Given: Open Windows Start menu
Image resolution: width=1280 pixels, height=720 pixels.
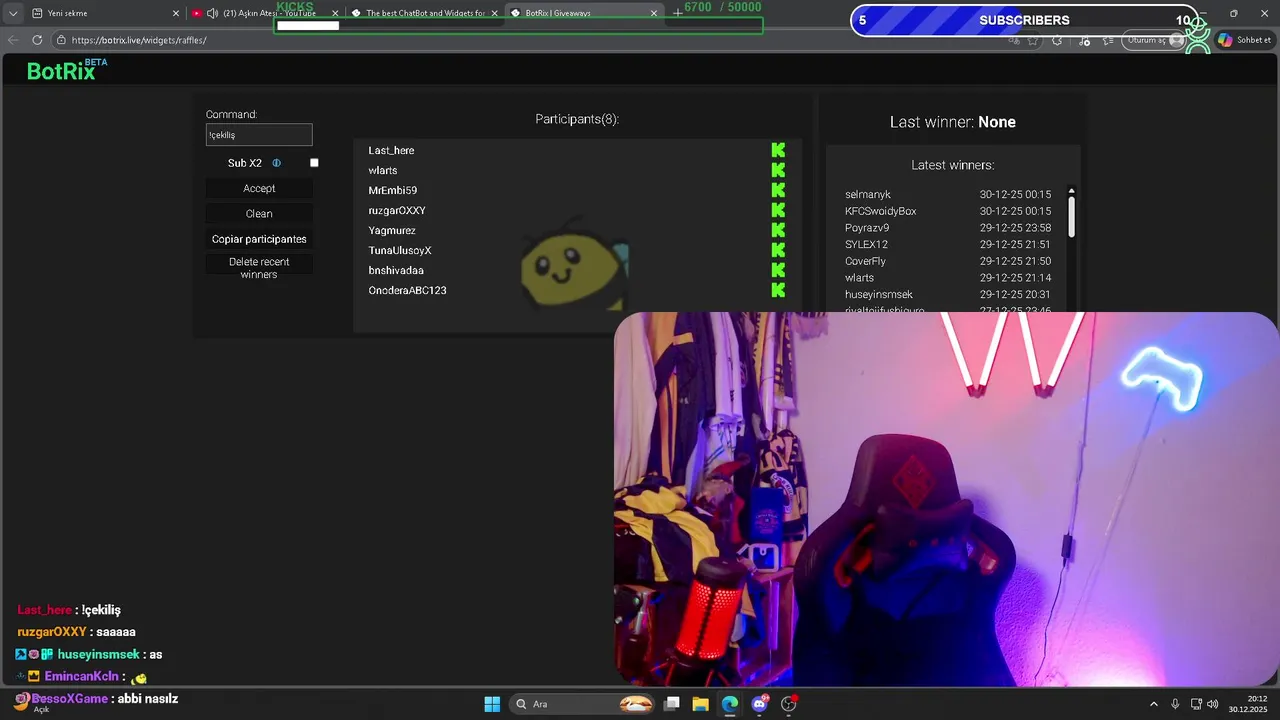Looking at the screenshot, I should click(x=492, y=704).
